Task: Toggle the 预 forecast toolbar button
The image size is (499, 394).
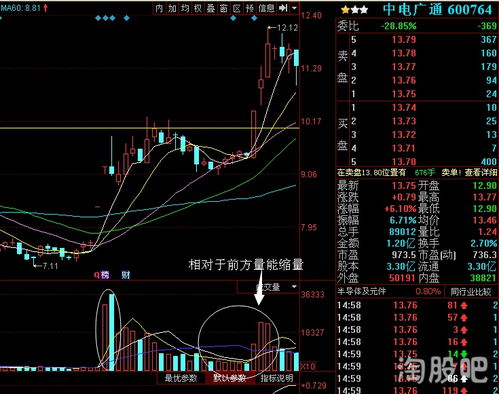Action: (249, 8)
